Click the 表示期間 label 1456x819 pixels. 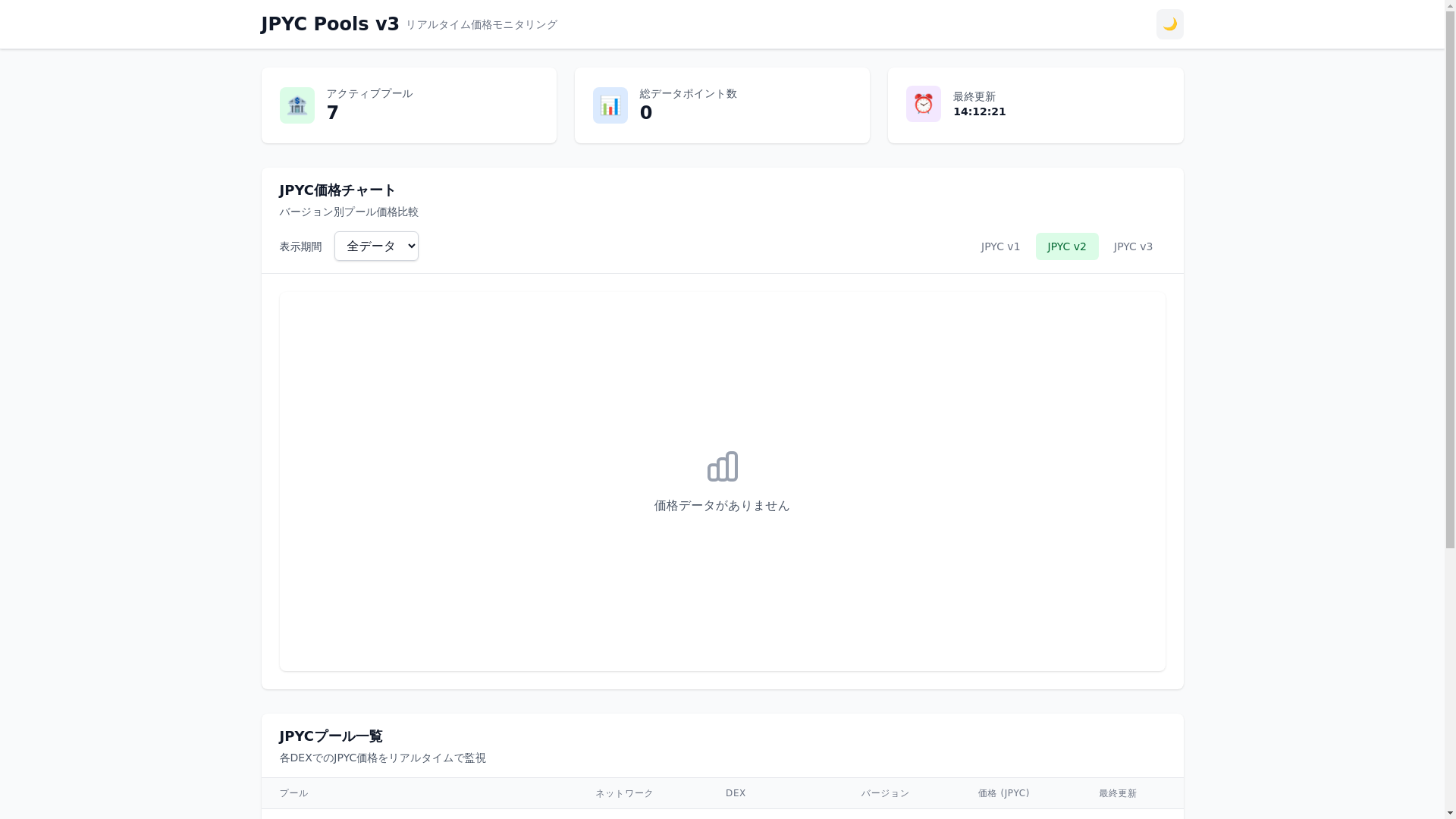[300, 247]
